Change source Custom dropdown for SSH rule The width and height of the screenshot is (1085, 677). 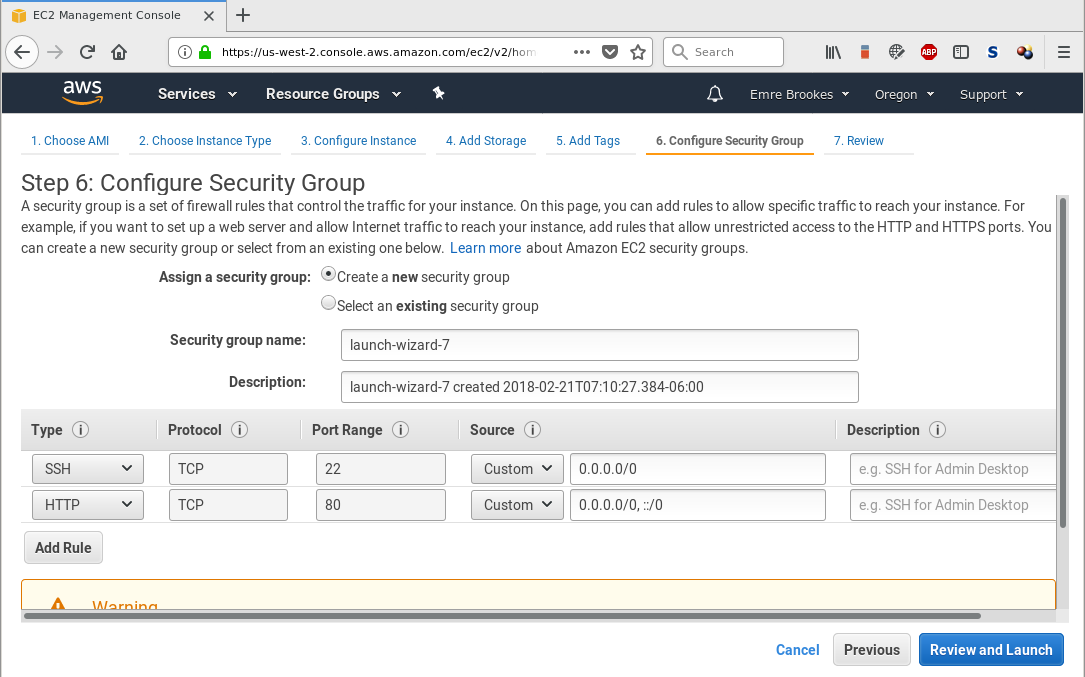(x=518, y=469)
